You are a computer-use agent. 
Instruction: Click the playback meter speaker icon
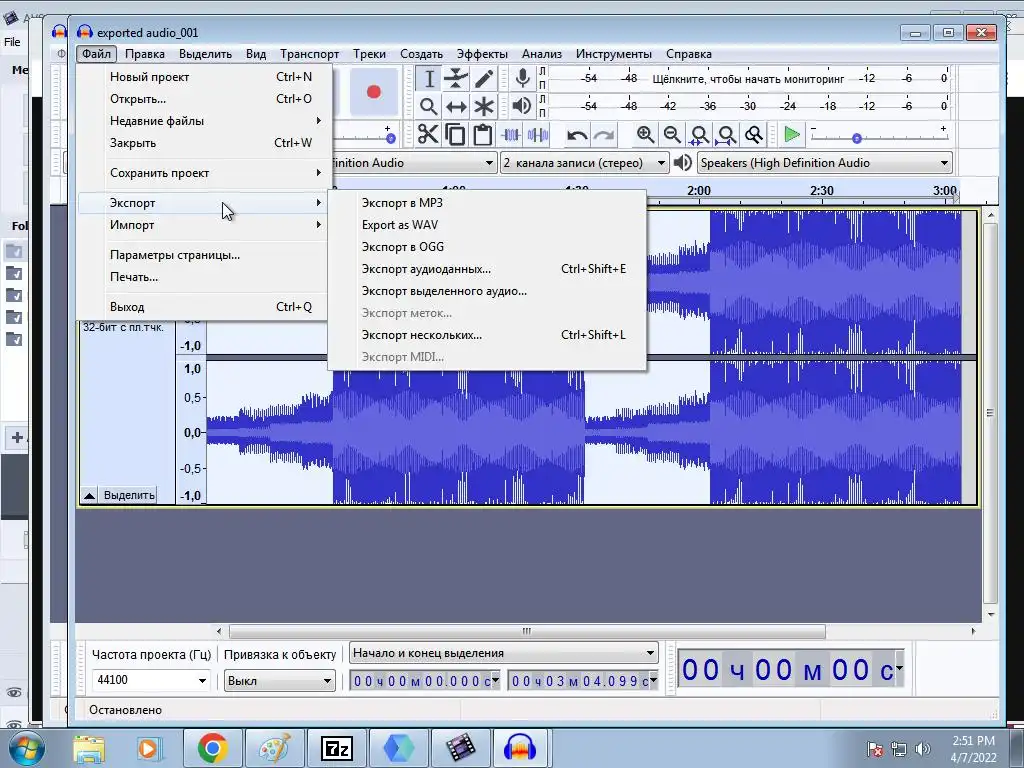[522, 106]
